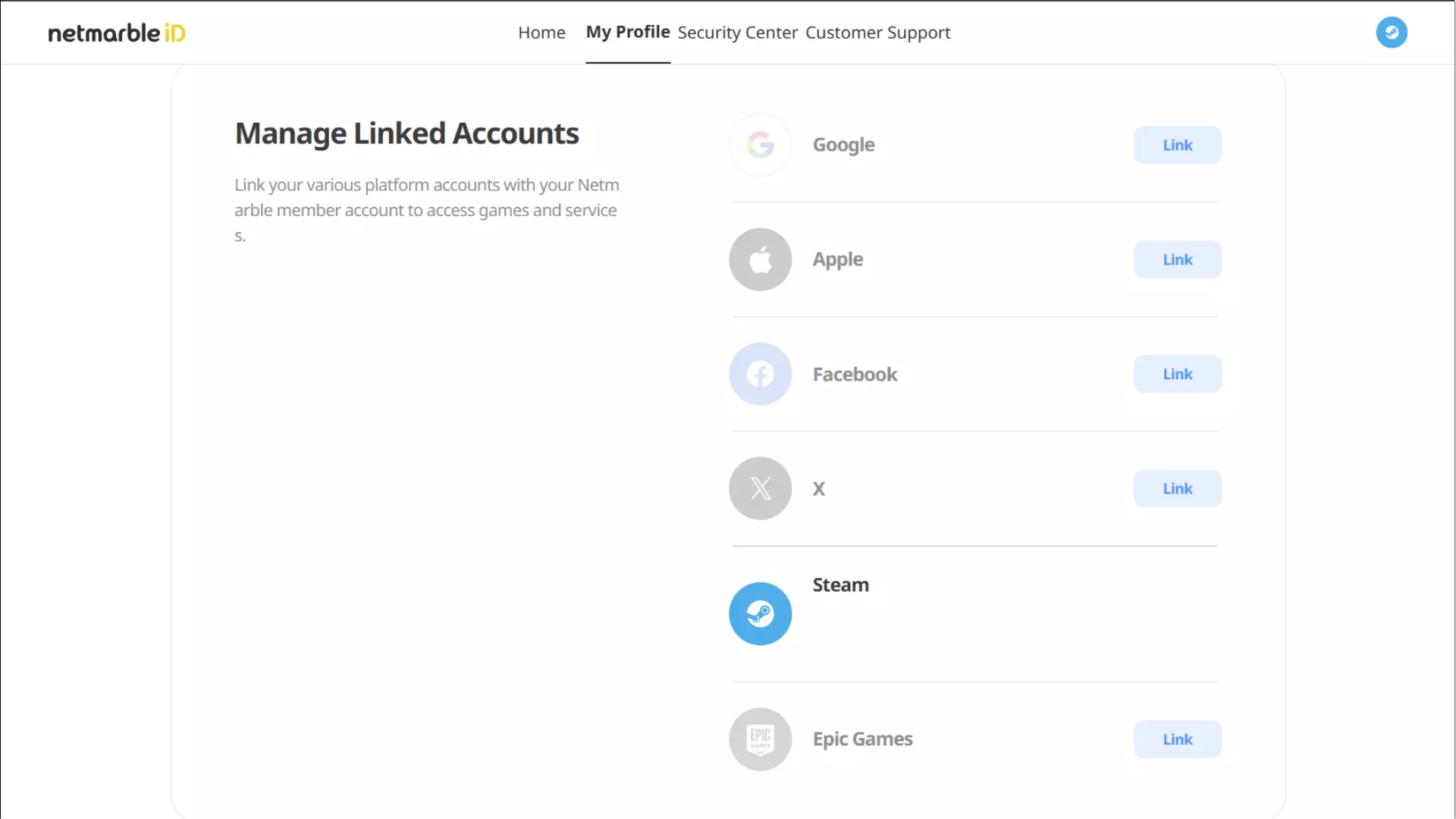Open the Steam profile avatar in header
This screenshot has width=1456, height=819.
pyautogui.click(x=1392, y=33)
